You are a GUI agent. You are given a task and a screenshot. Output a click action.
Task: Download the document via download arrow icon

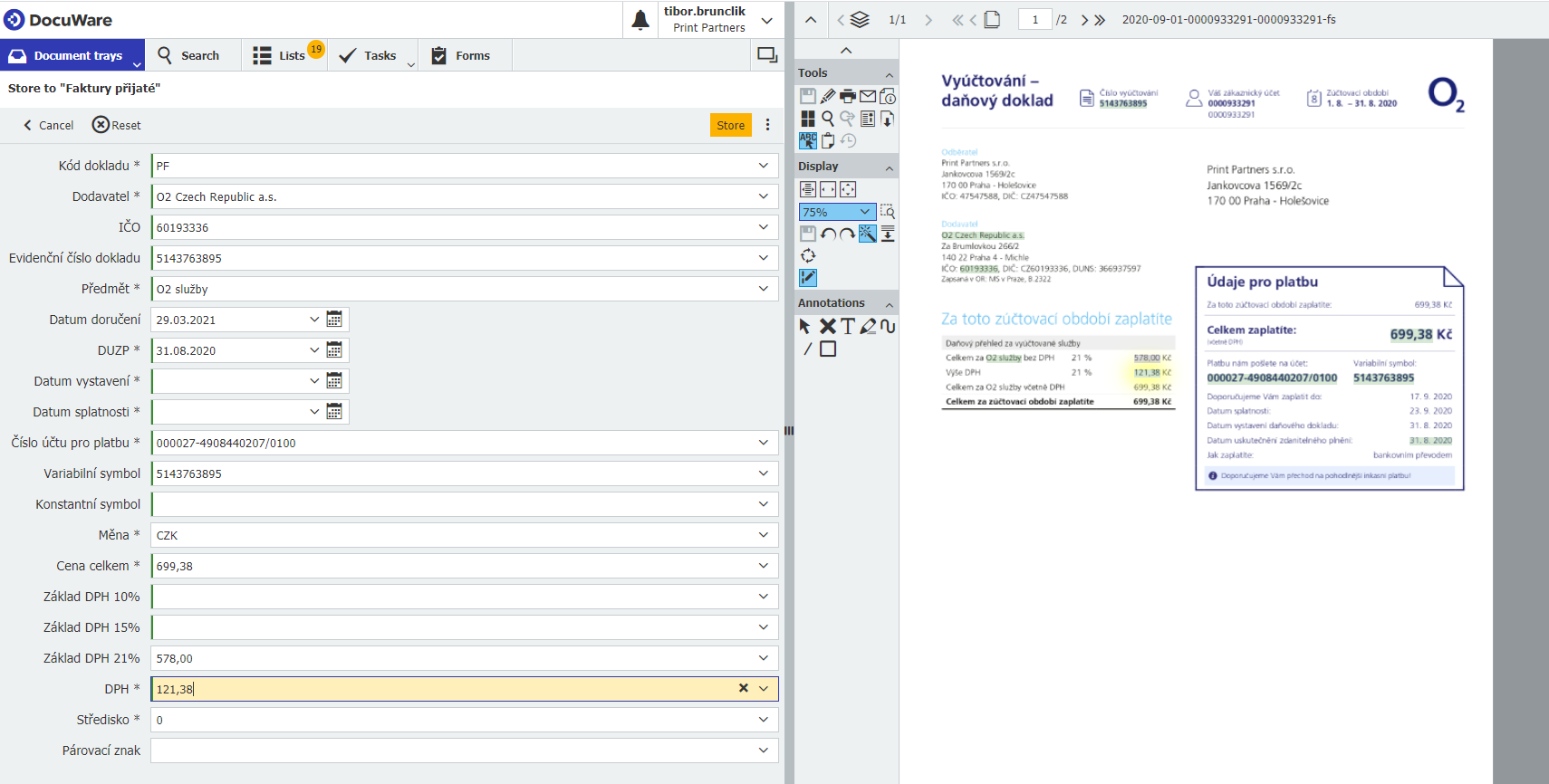pos(888,119)
